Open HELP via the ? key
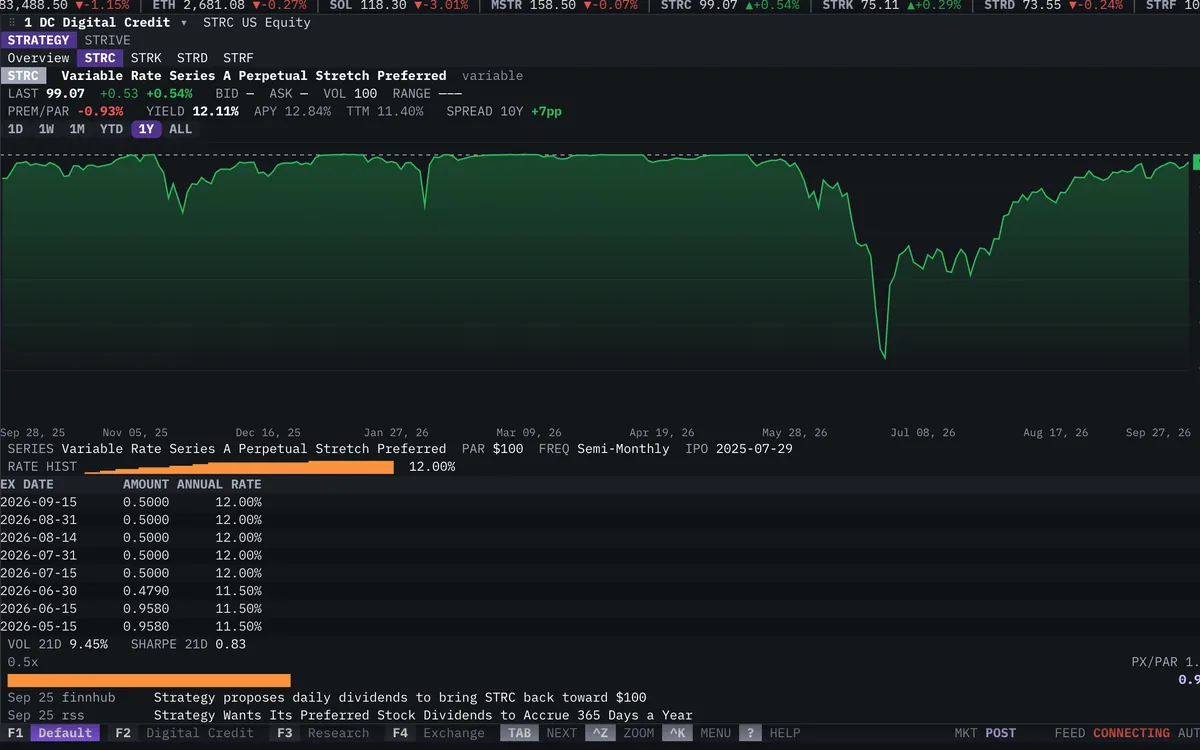This screenshot has width=1200, height=750. click(769, 733)
